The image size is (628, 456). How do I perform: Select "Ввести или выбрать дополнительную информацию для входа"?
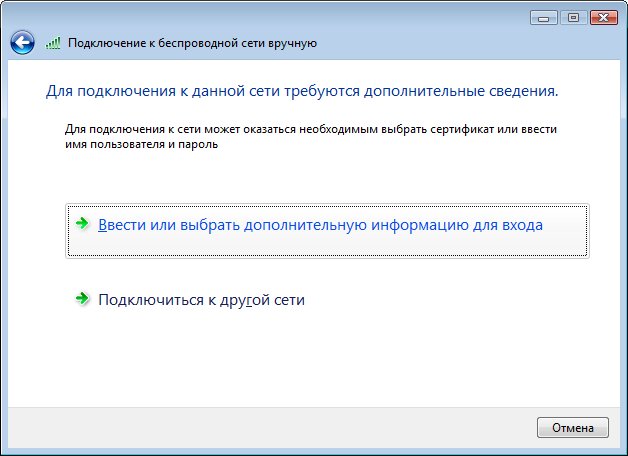click(321, 226)
